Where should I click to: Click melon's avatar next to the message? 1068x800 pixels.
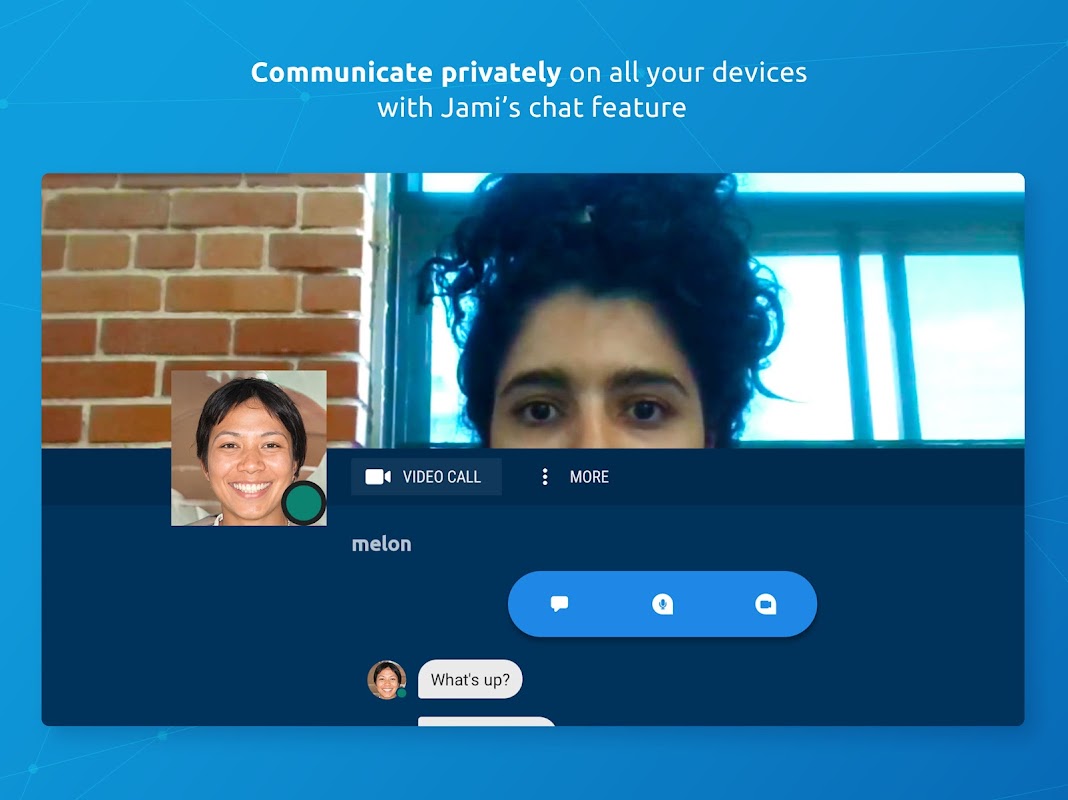[x=386, y=679]
